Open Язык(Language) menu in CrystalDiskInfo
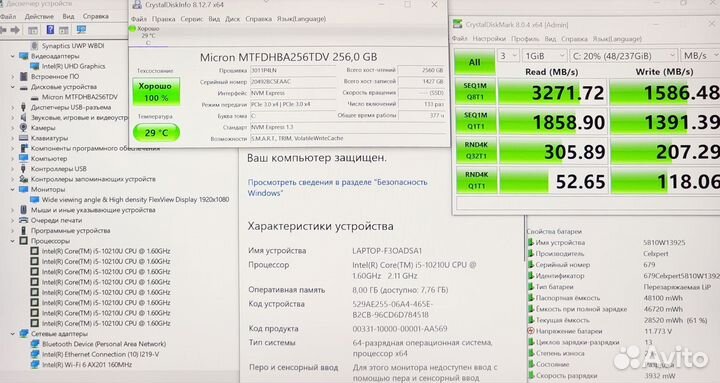The image size is (720, 383). [x=301, y=19]
